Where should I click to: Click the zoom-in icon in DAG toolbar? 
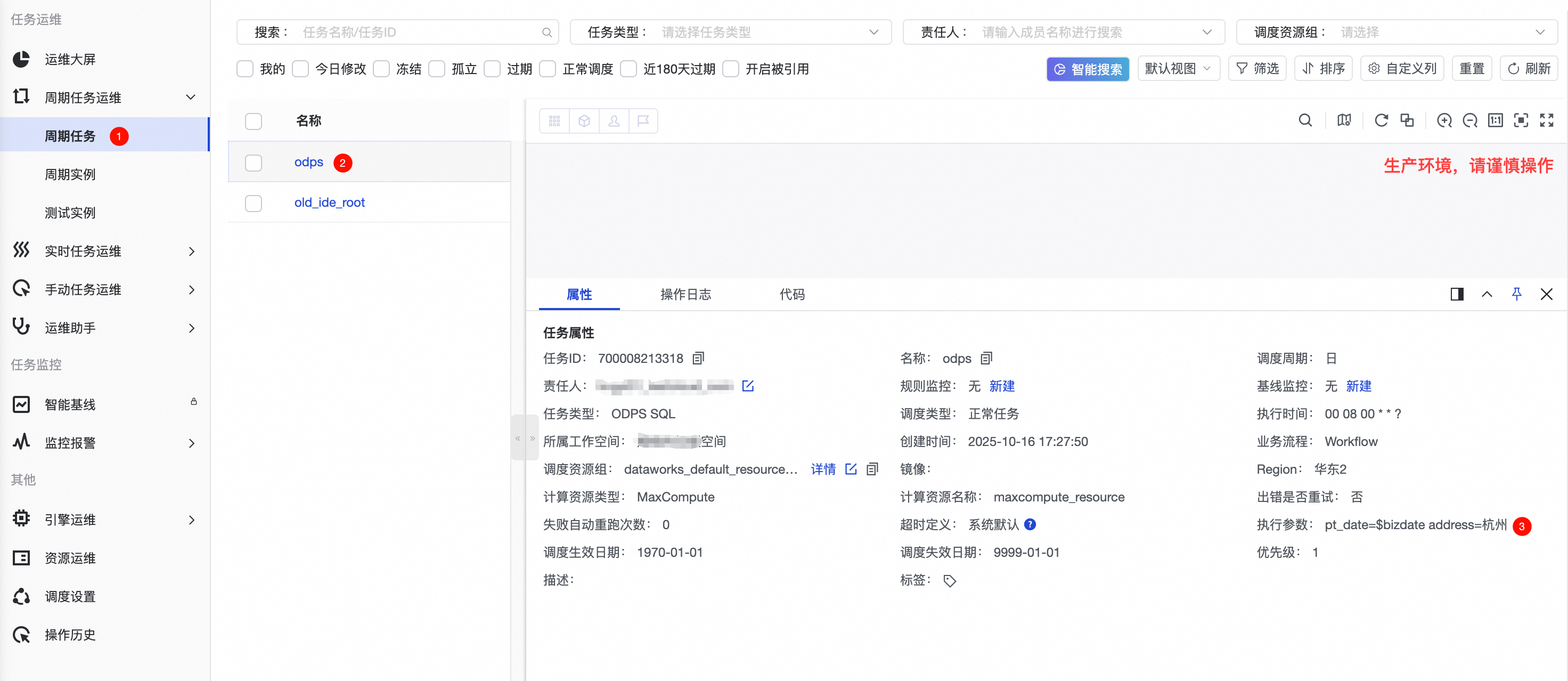1444,120
